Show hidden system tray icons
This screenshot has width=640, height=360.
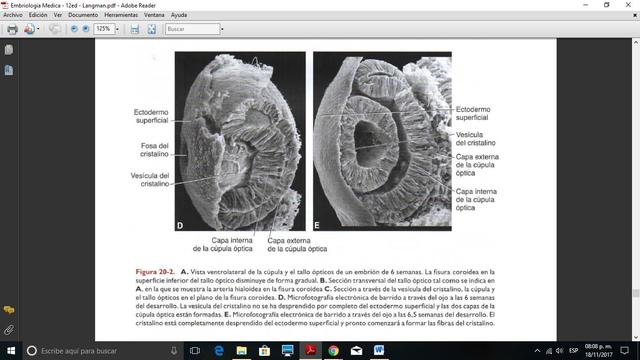[x=538, y=351]
